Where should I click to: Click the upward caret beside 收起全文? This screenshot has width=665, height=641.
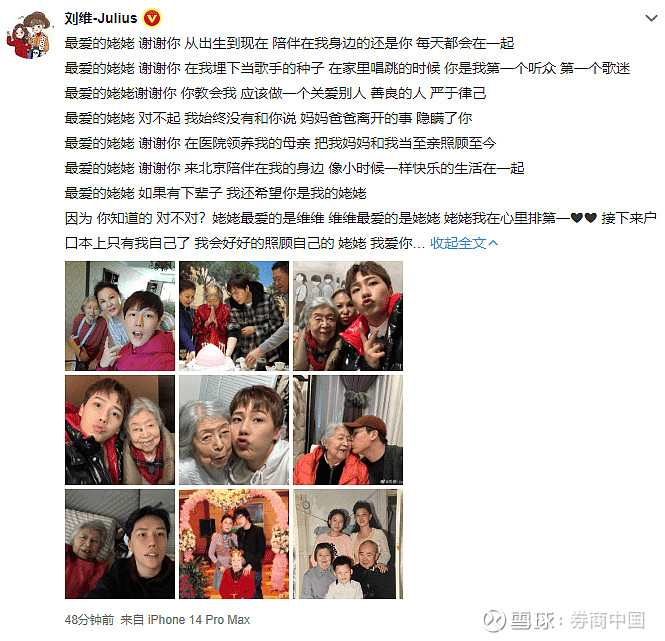coord(493,243)
